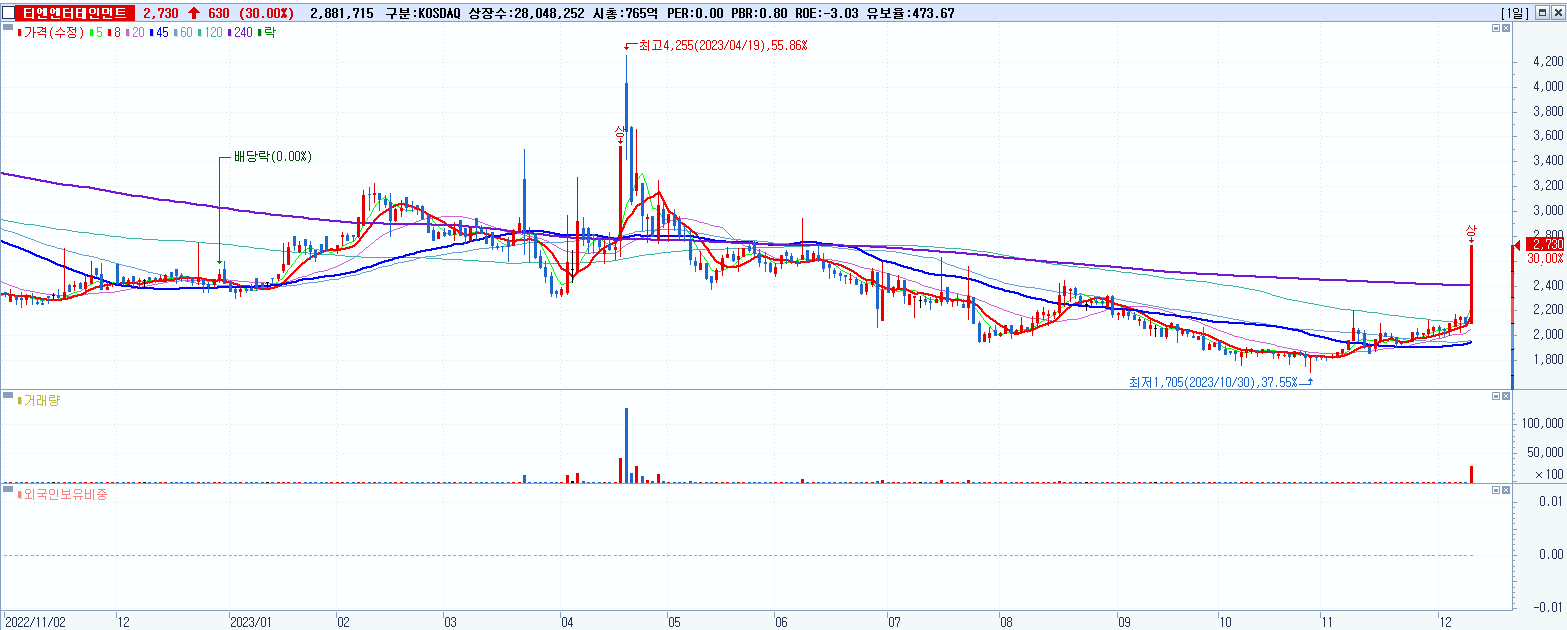Close the price chart panel
The width and height of the screenshot is (1567, 630).
1507,29
